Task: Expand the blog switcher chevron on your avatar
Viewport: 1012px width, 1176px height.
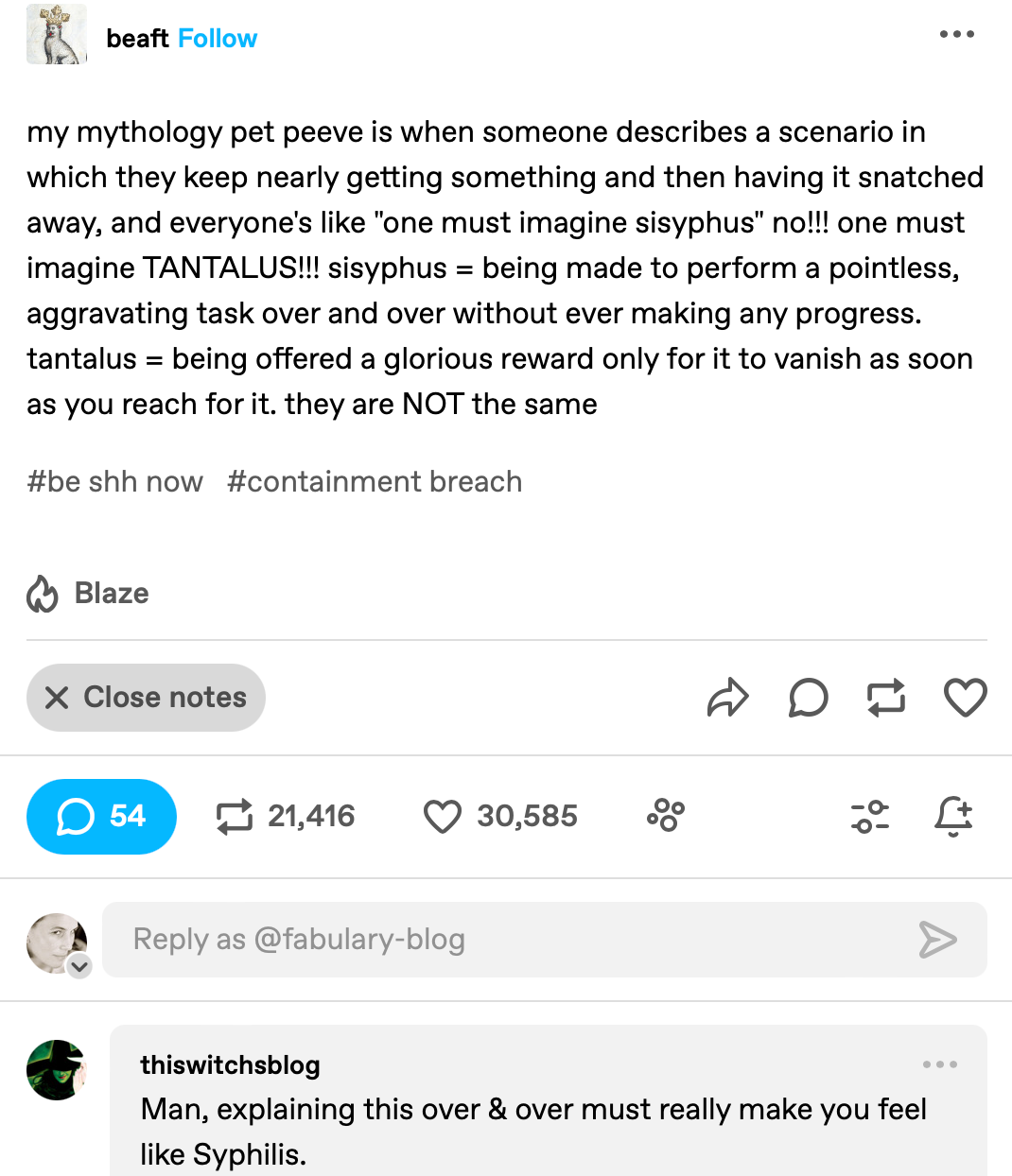Action: click(x=79, y=966)
